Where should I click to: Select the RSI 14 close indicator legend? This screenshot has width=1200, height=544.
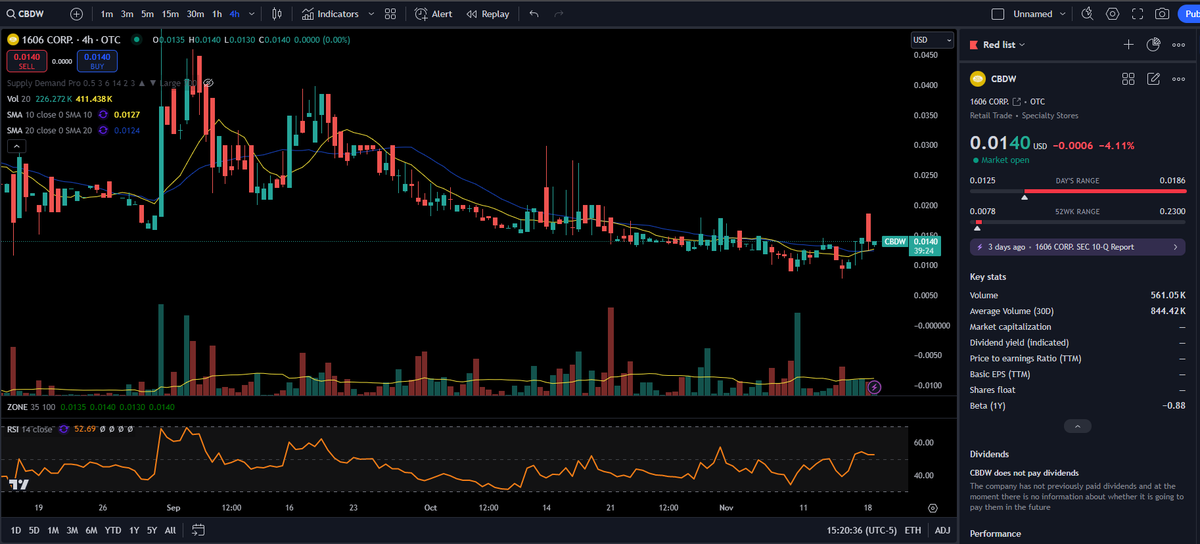pyautogui.click(x=32, y=429)
